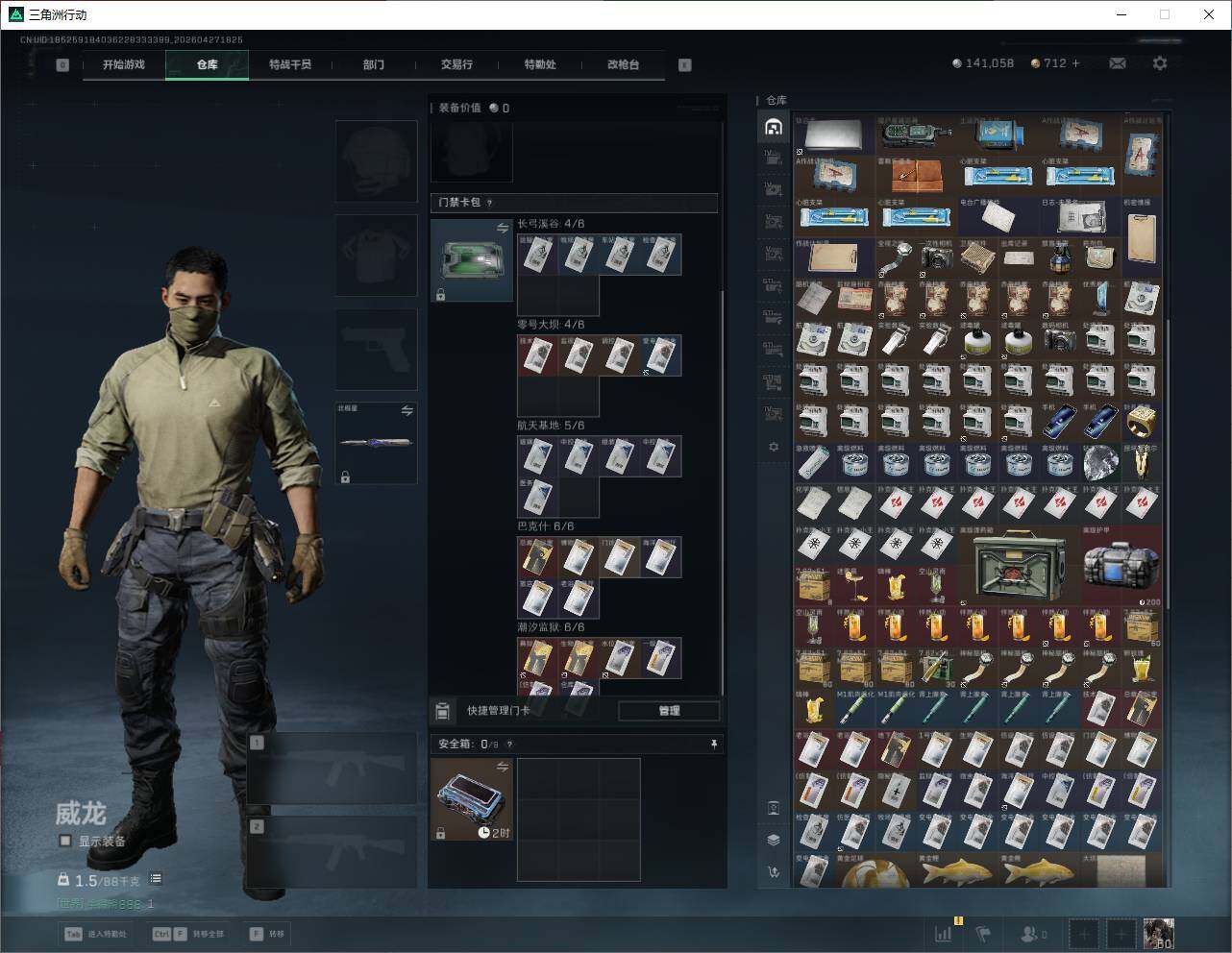
Task: Select the 仓库 tab
Action: [208, 65]
